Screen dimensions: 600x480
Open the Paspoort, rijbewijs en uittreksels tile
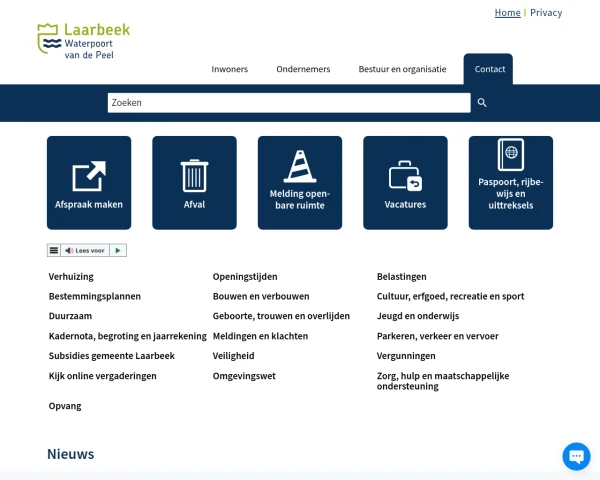click(x=511, y=183)
